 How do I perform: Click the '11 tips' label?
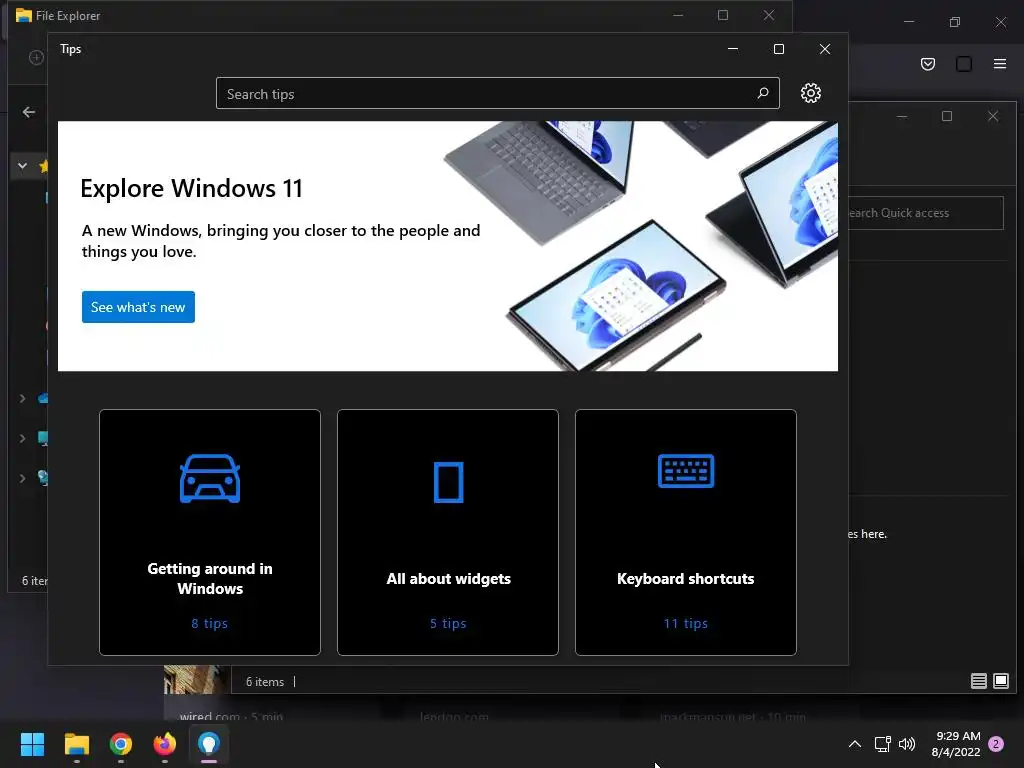[x=686, y=624]
